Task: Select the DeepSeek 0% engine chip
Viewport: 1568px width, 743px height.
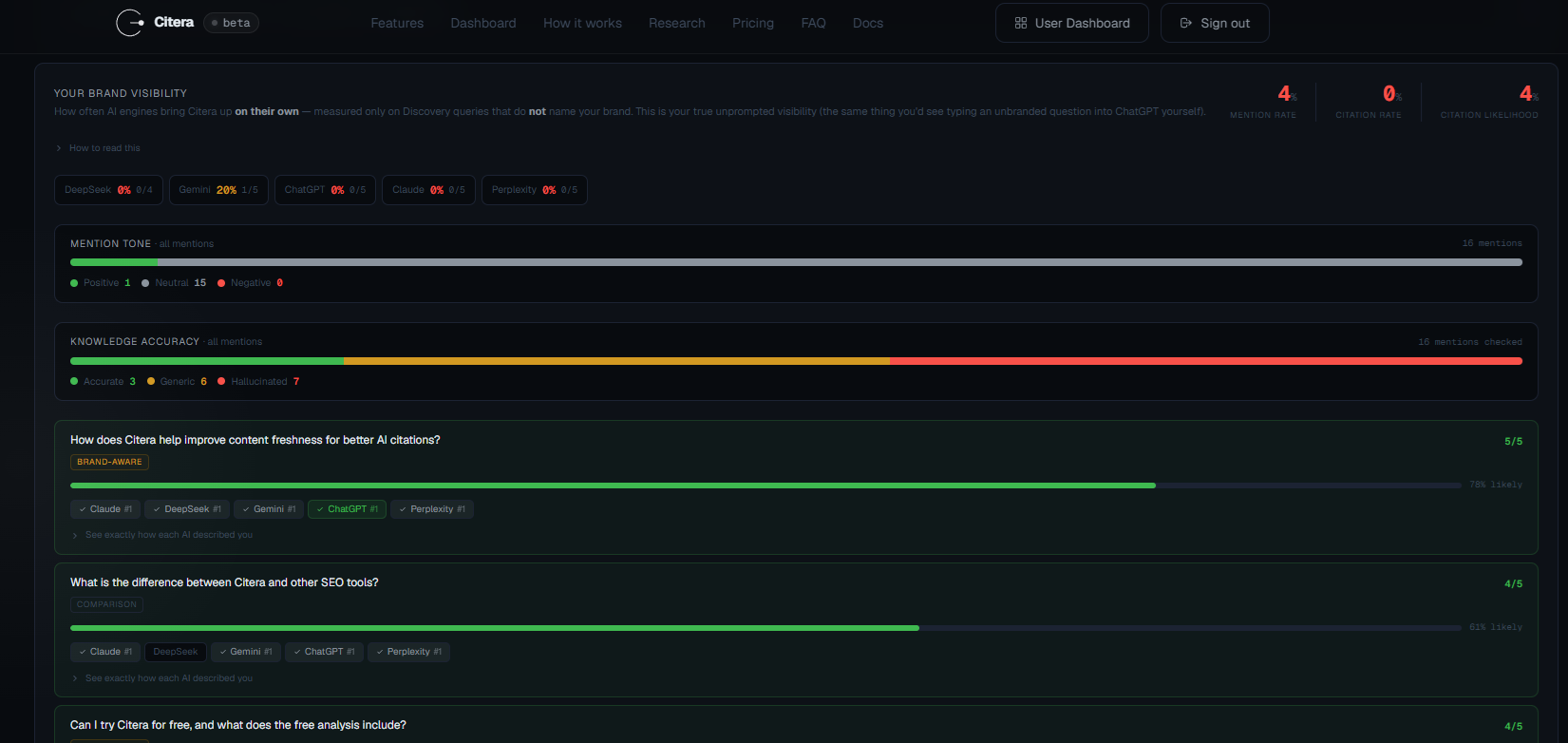Action: (108, 190)
